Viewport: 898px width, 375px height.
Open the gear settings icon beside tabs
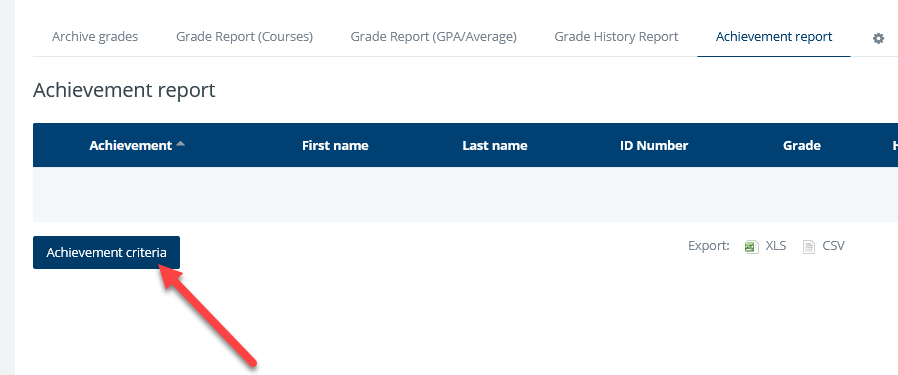pyautogui.click(x=878, y=38)
